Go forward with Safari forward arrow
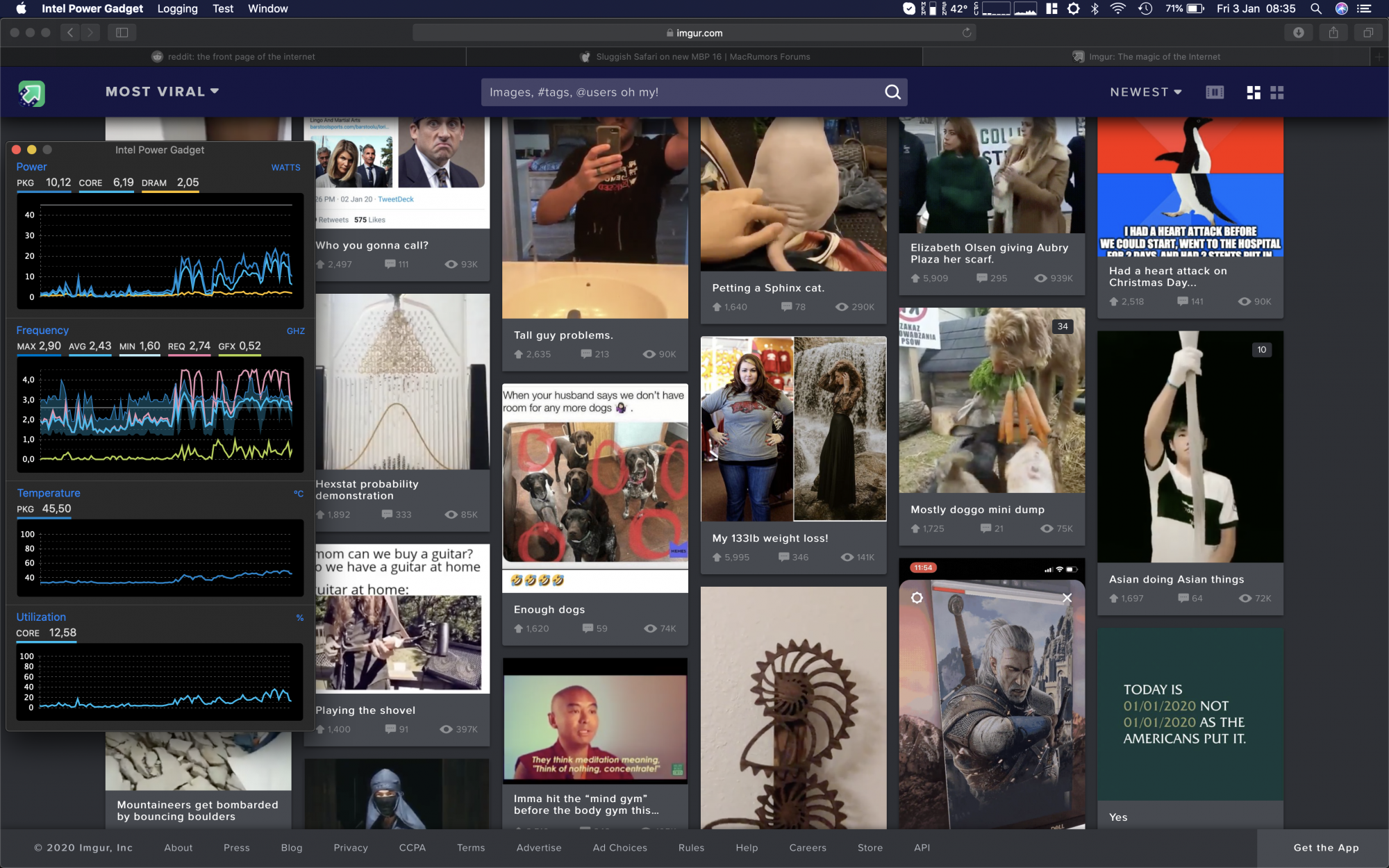This screenshot has height=868, width=1389. [90, 33]
